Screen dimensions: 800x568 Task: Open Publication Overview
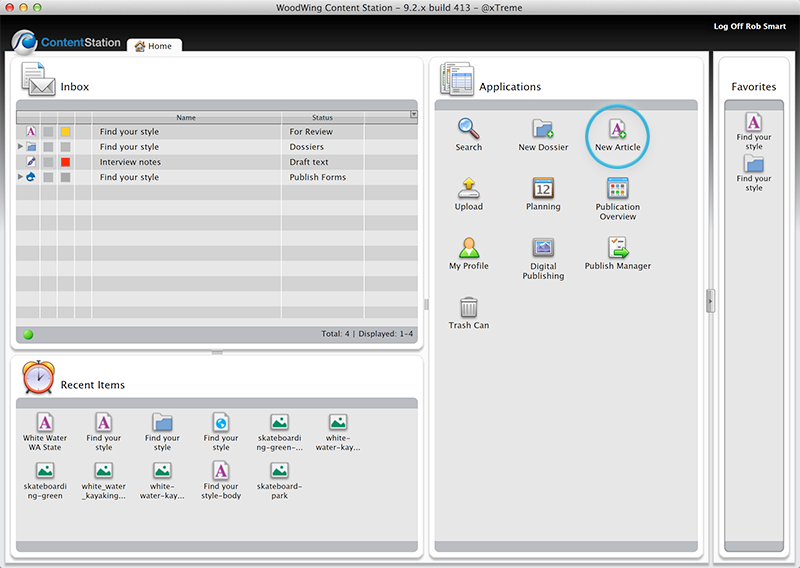pyautogui.click(x=617, y=199)
